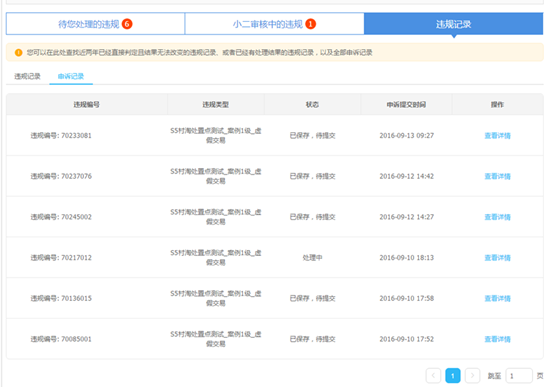View details for violation 70136015
Image resolution: width=554 pixels, height=387 pixels.
coord(497,298)
